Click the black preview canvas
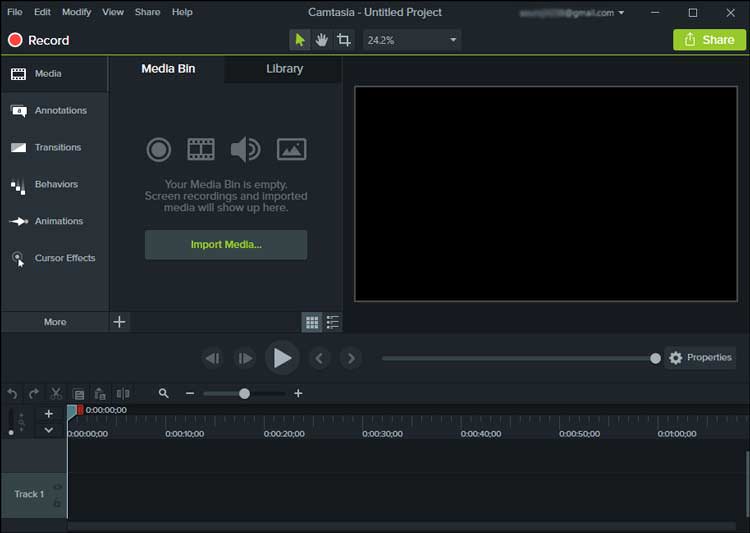Screen dimensions: 750x533 click(546, 194)
